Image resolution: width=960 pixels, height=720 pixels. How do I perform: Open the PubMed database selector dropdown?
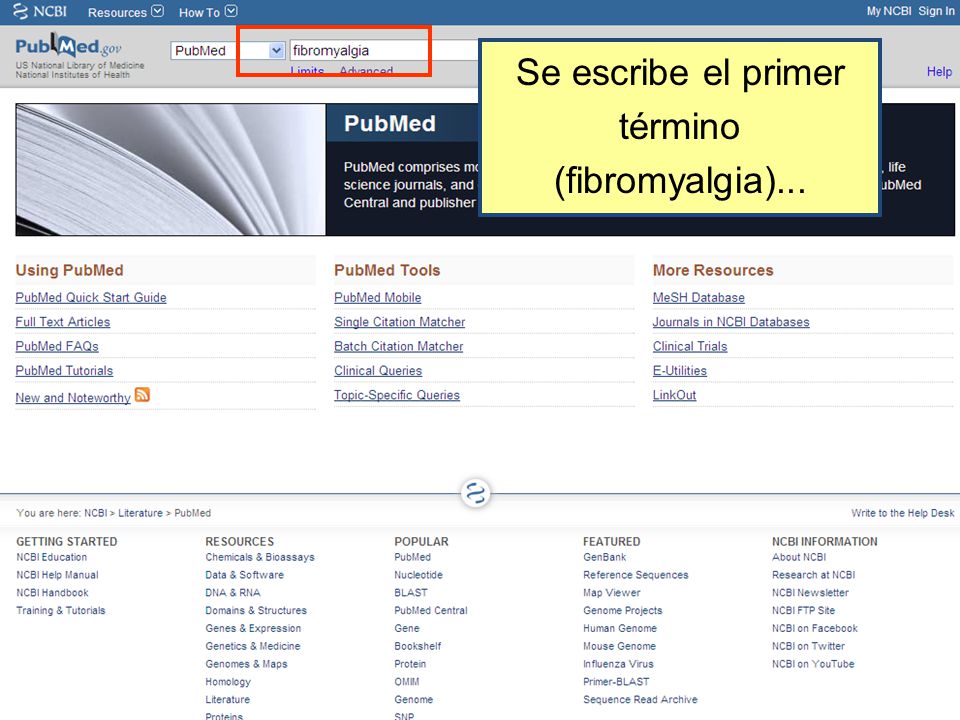[228, 51]
